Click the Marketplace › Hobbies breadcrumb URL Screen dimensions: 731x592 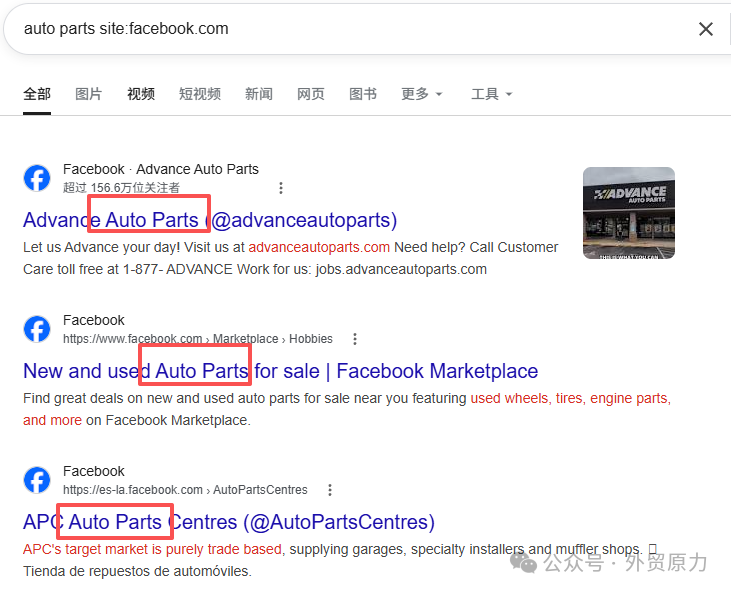click(x=198, y=339)
